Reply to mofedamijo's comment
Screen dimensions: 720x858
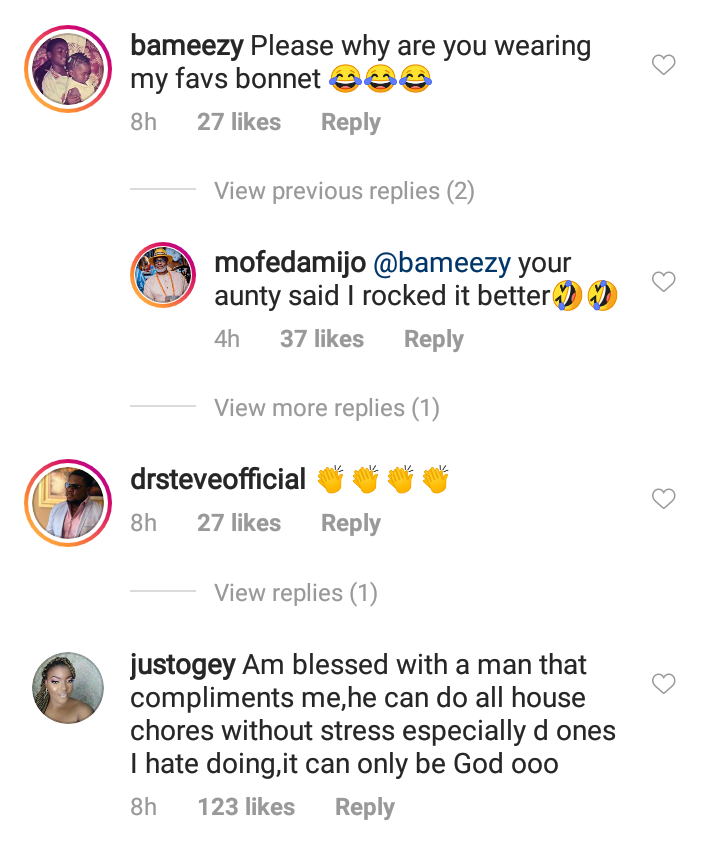pos(433,339)
